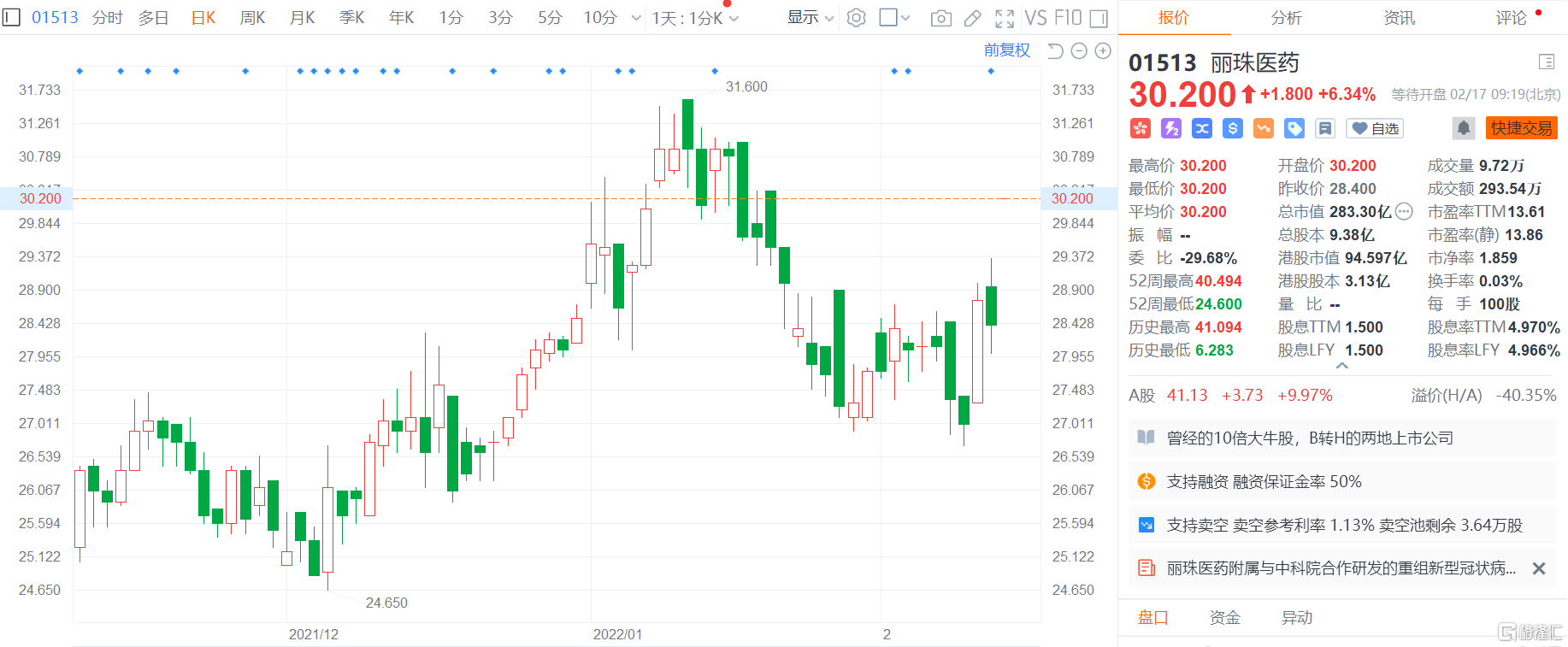
Task: Open the 资讯 news tab
Action: coord(1399,18)
